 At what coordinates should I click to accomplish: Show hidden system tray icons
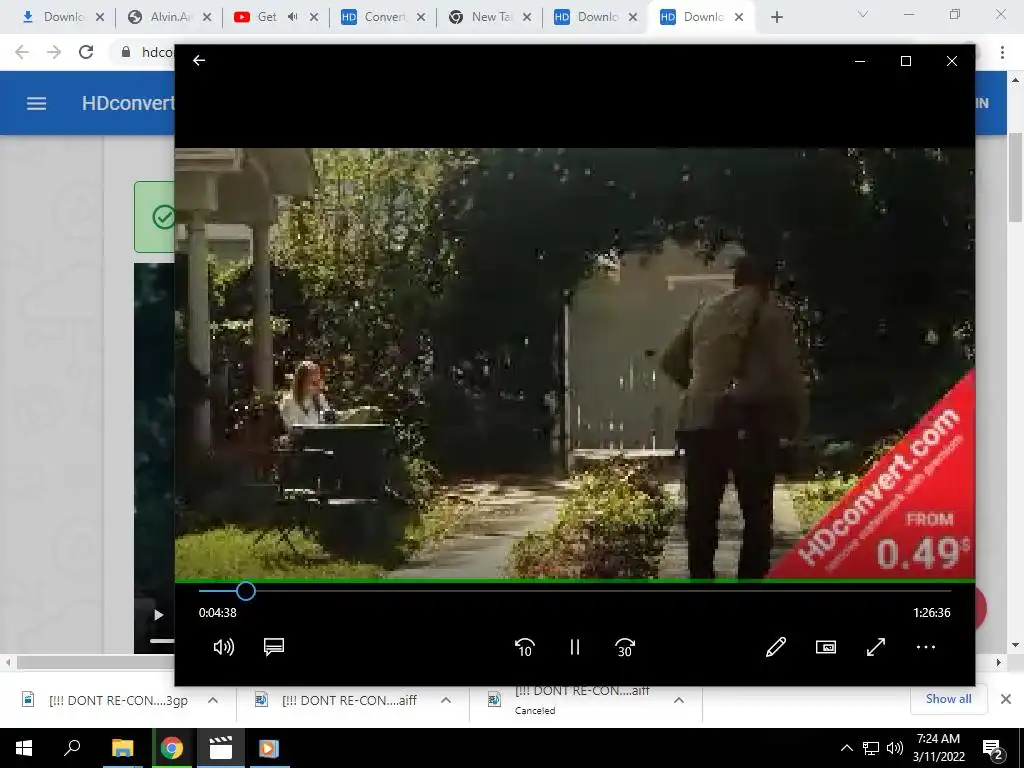pyautogui.click(x=846, y=748)
